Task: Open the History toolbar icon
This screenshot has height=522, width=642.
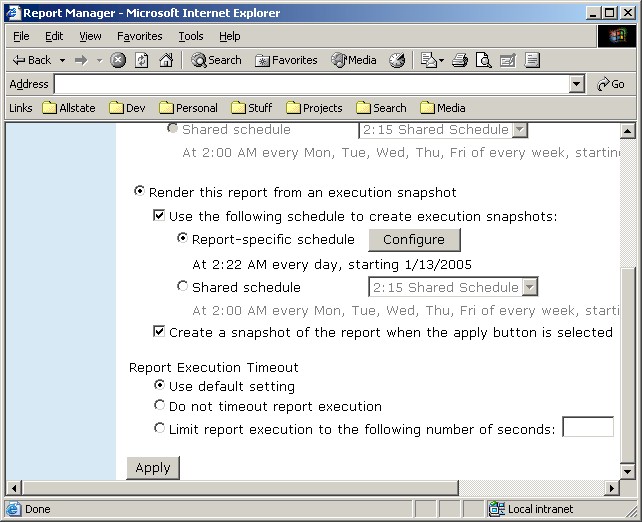Action: (x=397, y=60)
